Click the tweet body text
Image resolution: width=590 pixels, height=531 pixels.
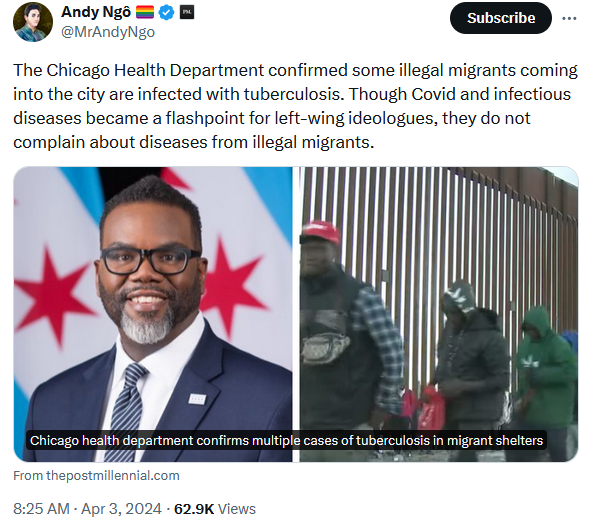pos(295,106)
